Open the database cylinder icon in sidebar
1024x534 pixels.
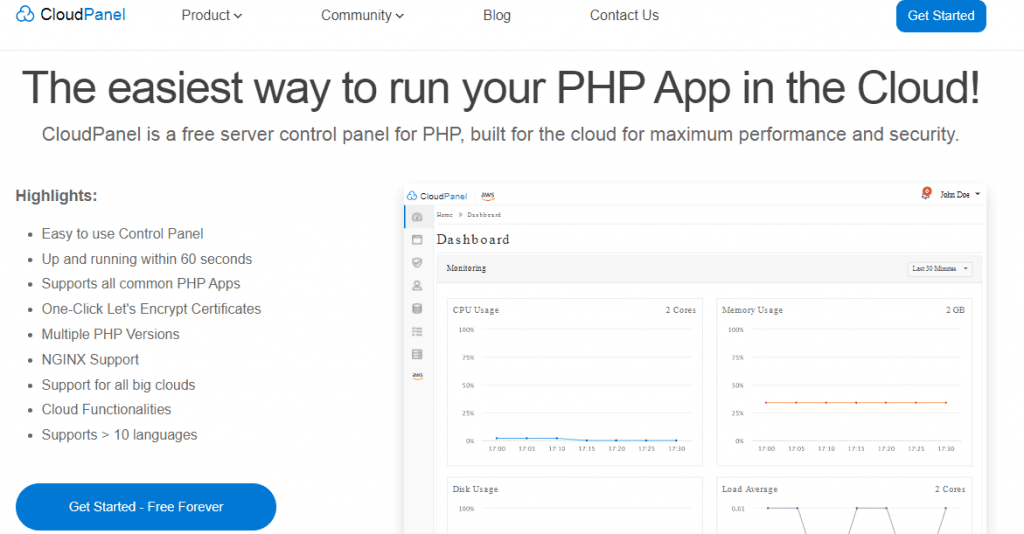click(417, 308)
